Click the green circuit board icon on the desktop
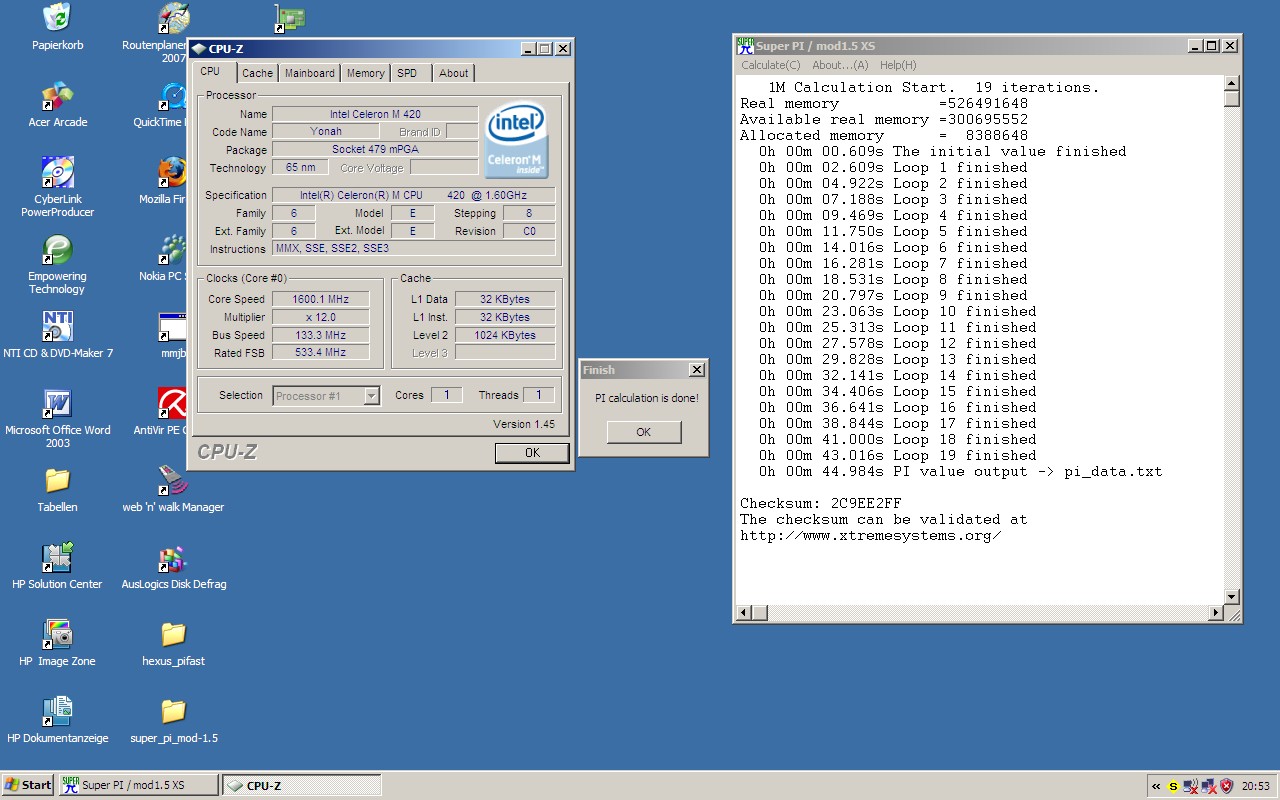 [290, 18]
